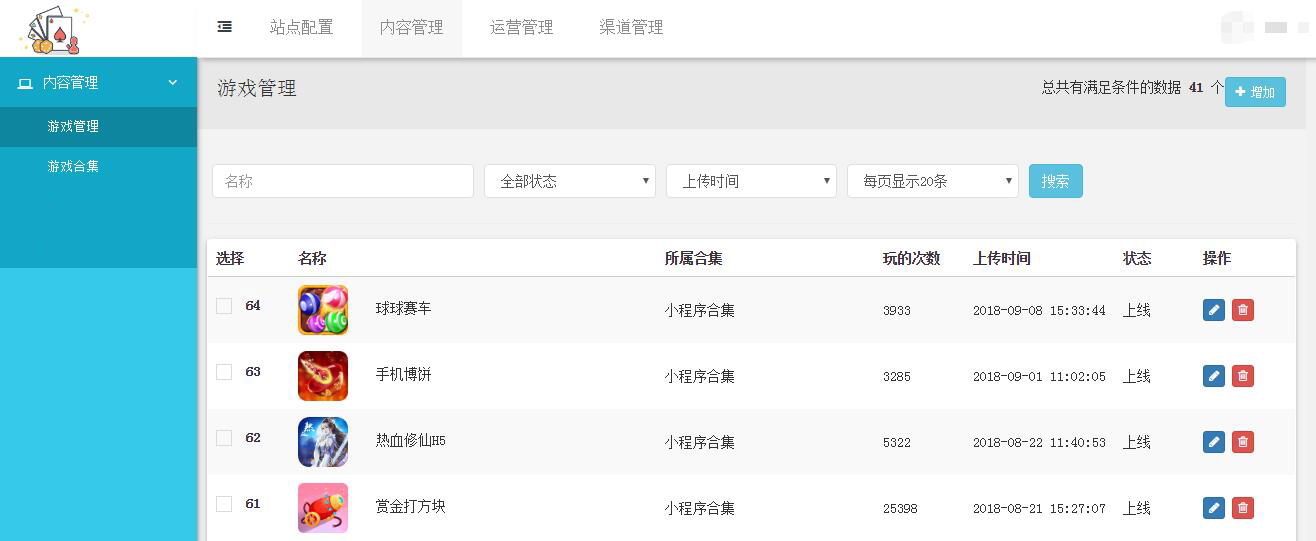This screenshot has width=1316, height=541.
Task: Click edit icon for 赏金打方块
Action: pos(1213,508)
